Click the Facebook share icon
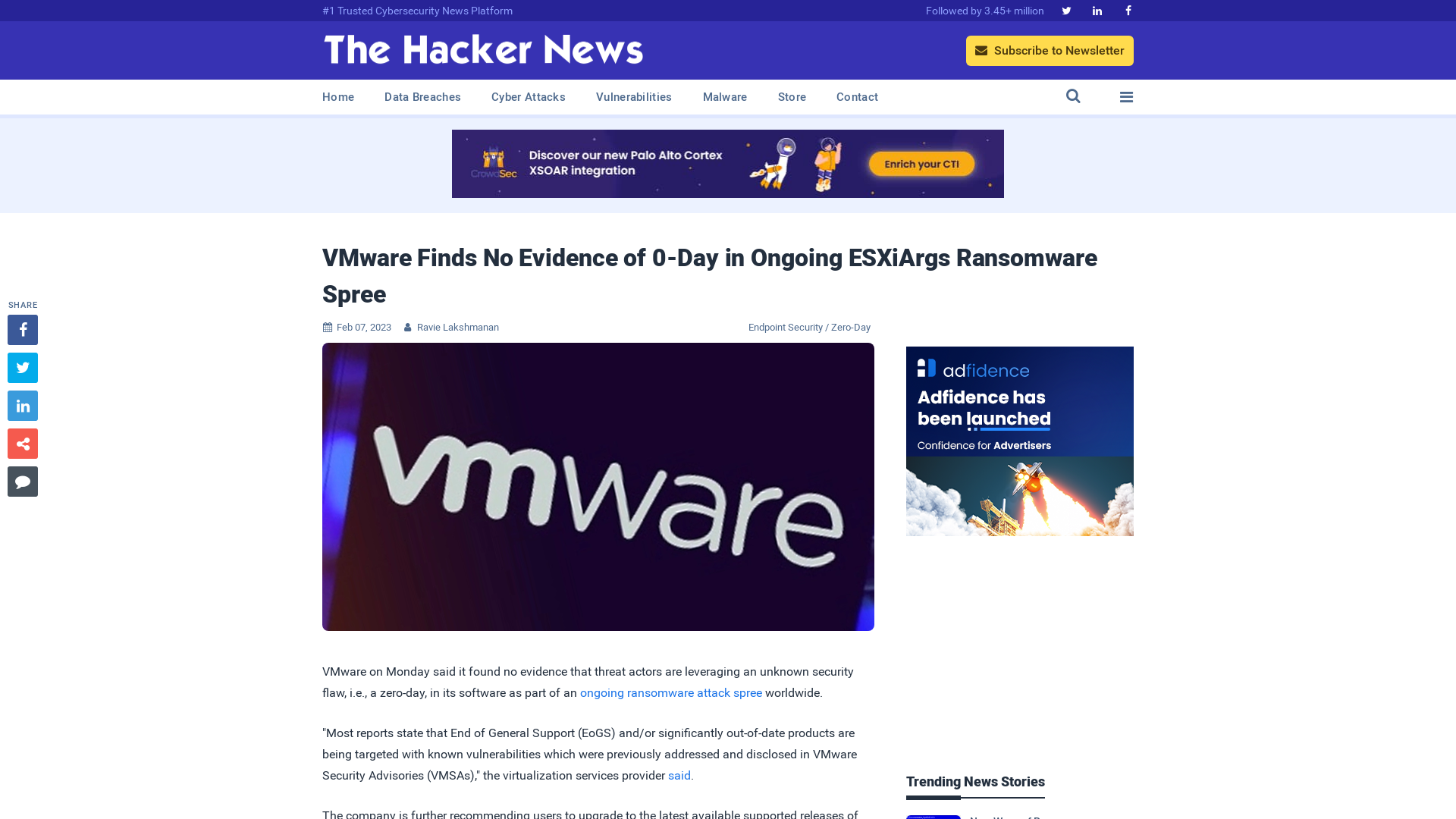The width and height of the screenshot is (1456, 819). [22, 329]
